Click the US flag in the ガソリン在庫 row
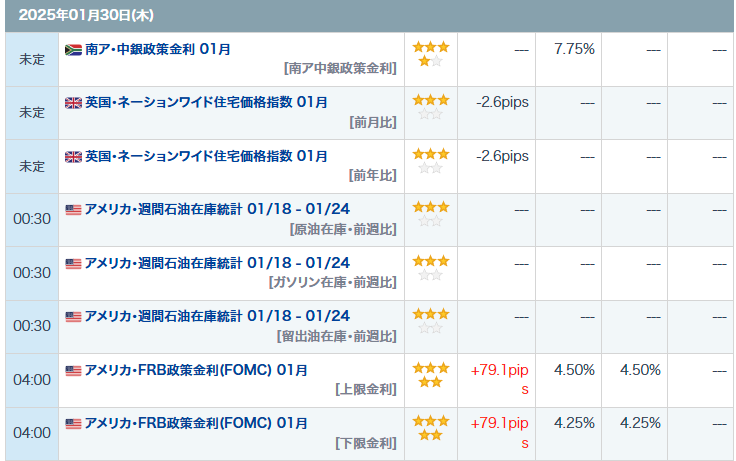Viewport: 736px width, 461px height. [73, 263]
